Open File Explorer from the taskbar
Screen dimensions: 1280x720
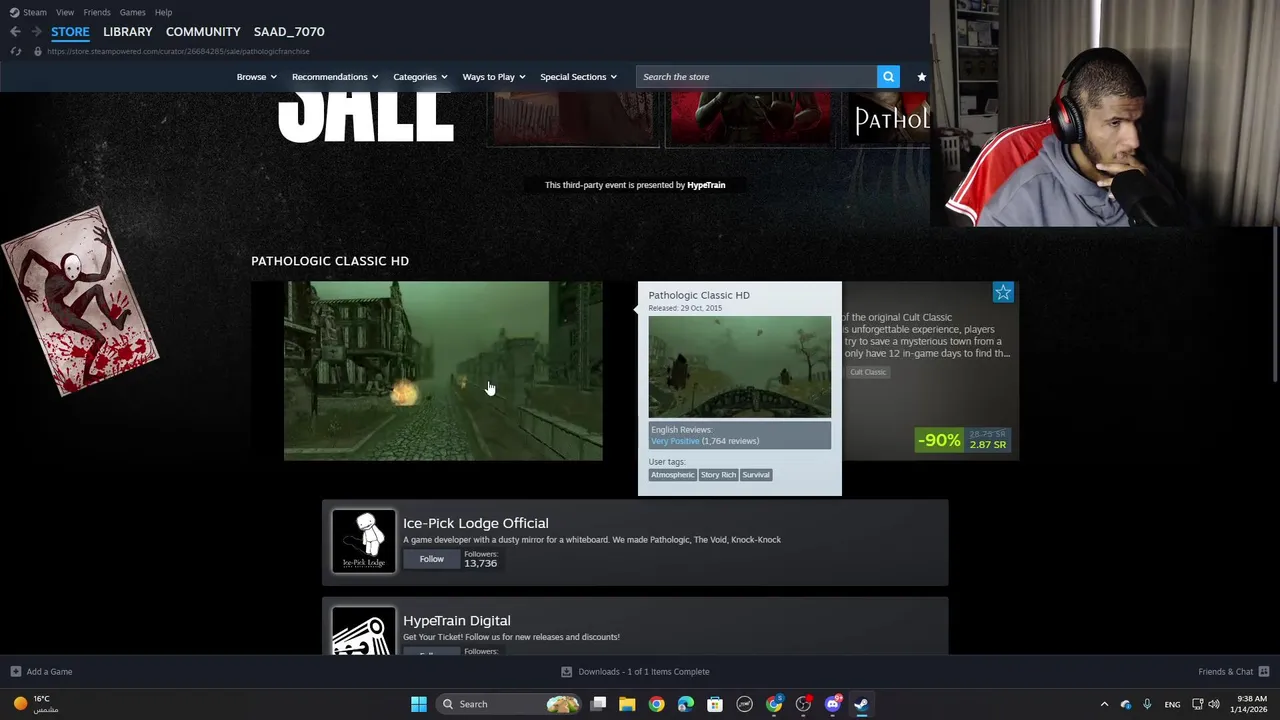coord(627,704)
